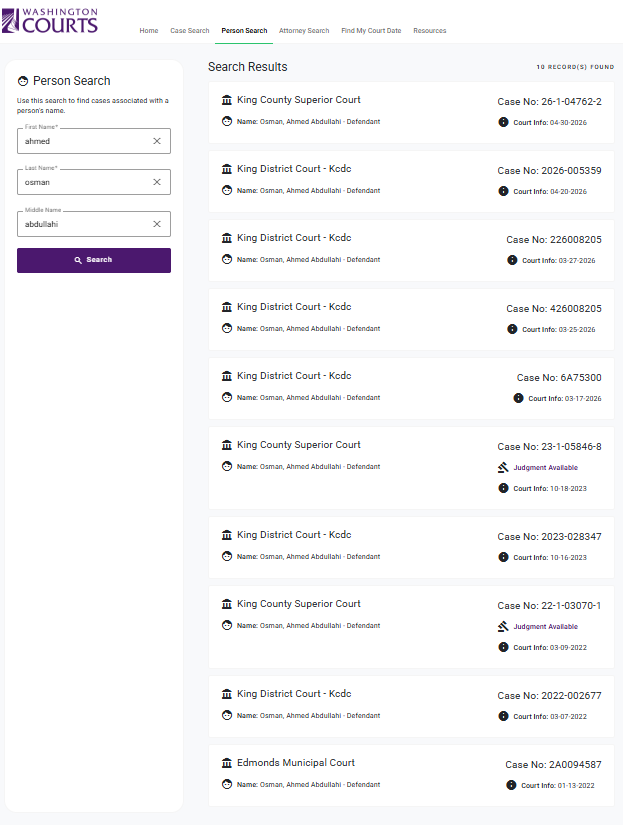Image resolution: width=623 pixels, height=825 pixels.
Task: Click Court Info icon for date 03-17-2026
Action: click(x=518, y=398)
